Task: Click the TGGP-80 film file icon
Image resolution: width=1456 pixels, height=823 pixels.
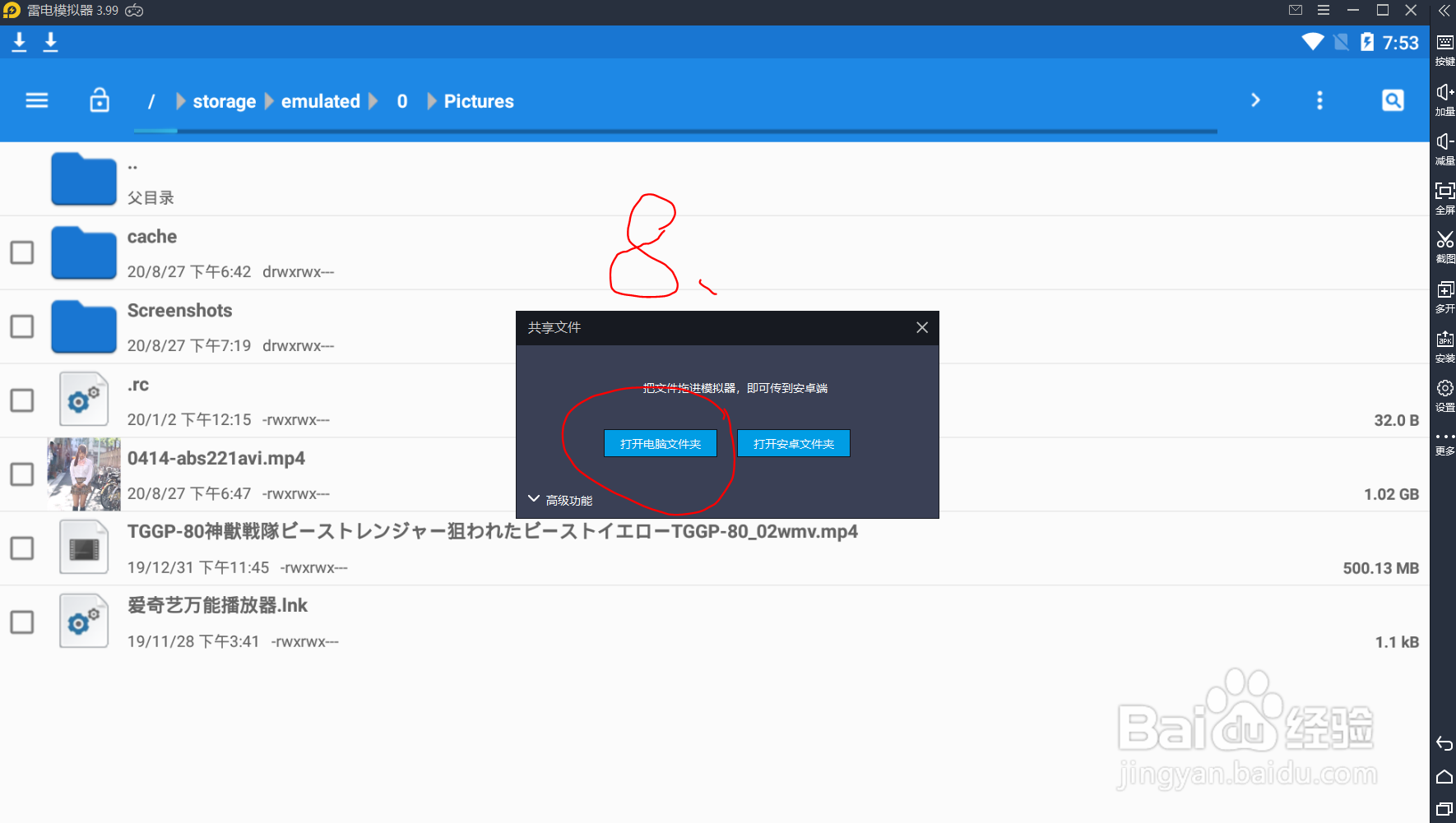Action: [x=84, y=547]
